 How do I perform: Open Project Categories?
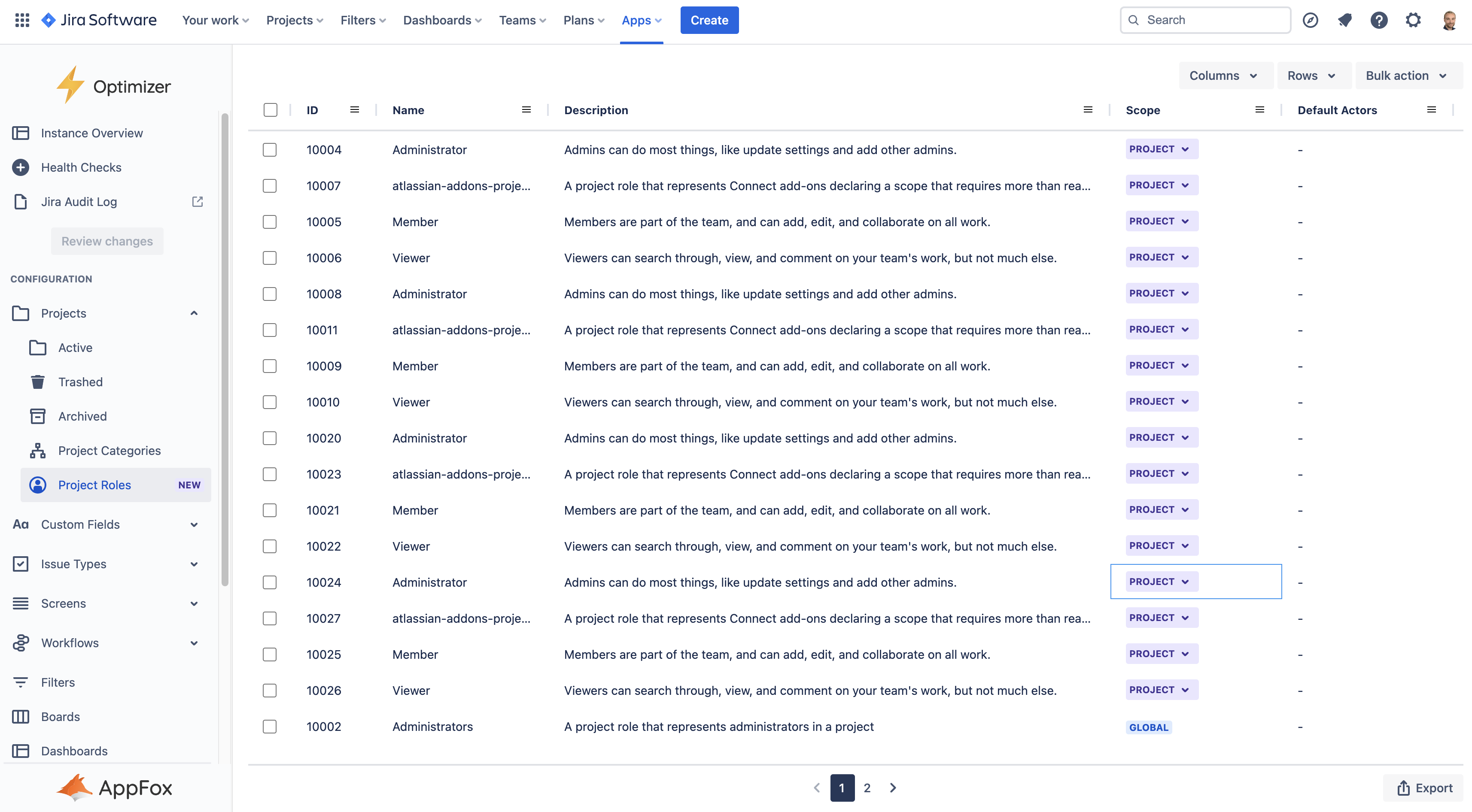coord(109,450)
